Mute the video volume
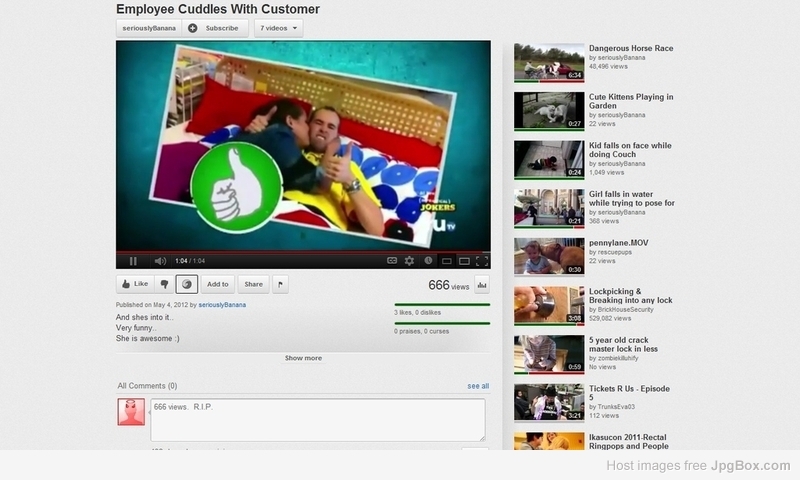Image resolution: width=800 pixels, height=480 pixels. coord(159,261)
